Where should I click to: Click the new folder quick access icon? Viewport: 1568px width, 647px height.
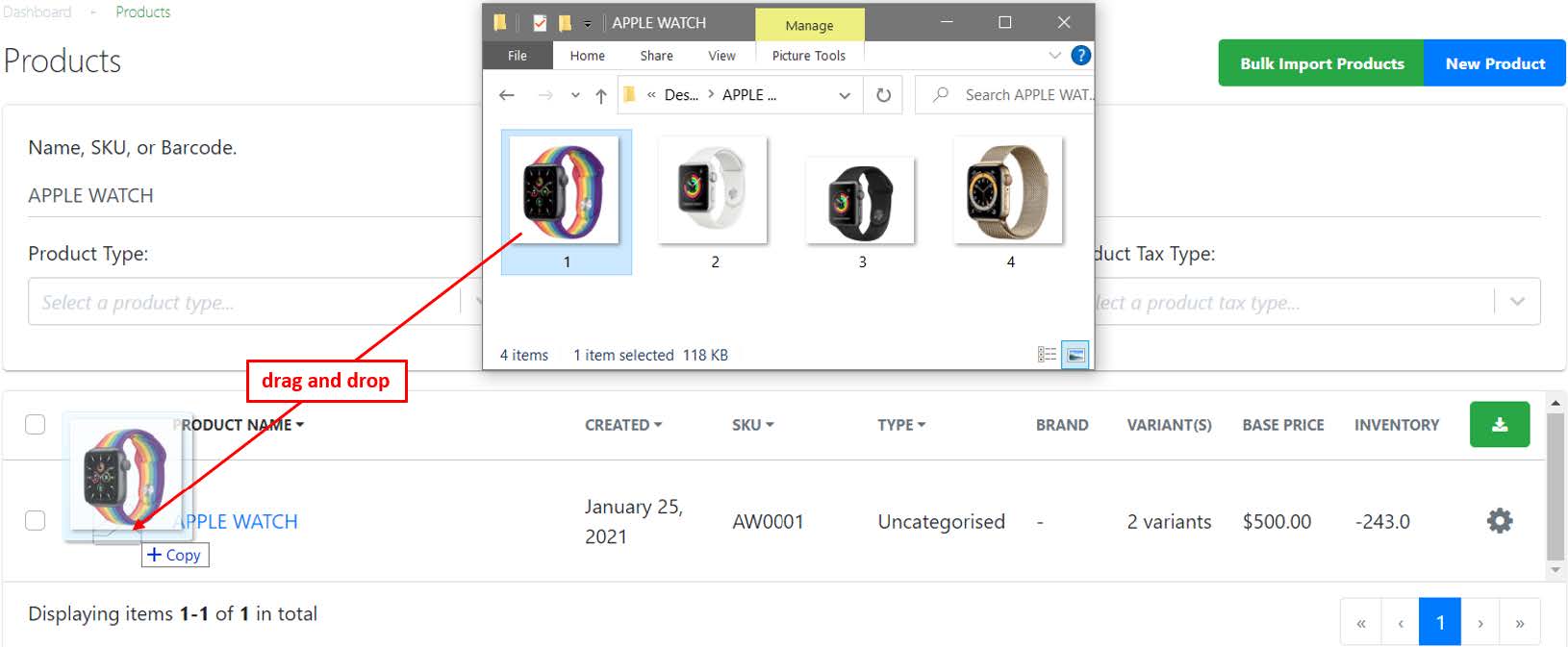pyautogui.click(x=566, y=22)
